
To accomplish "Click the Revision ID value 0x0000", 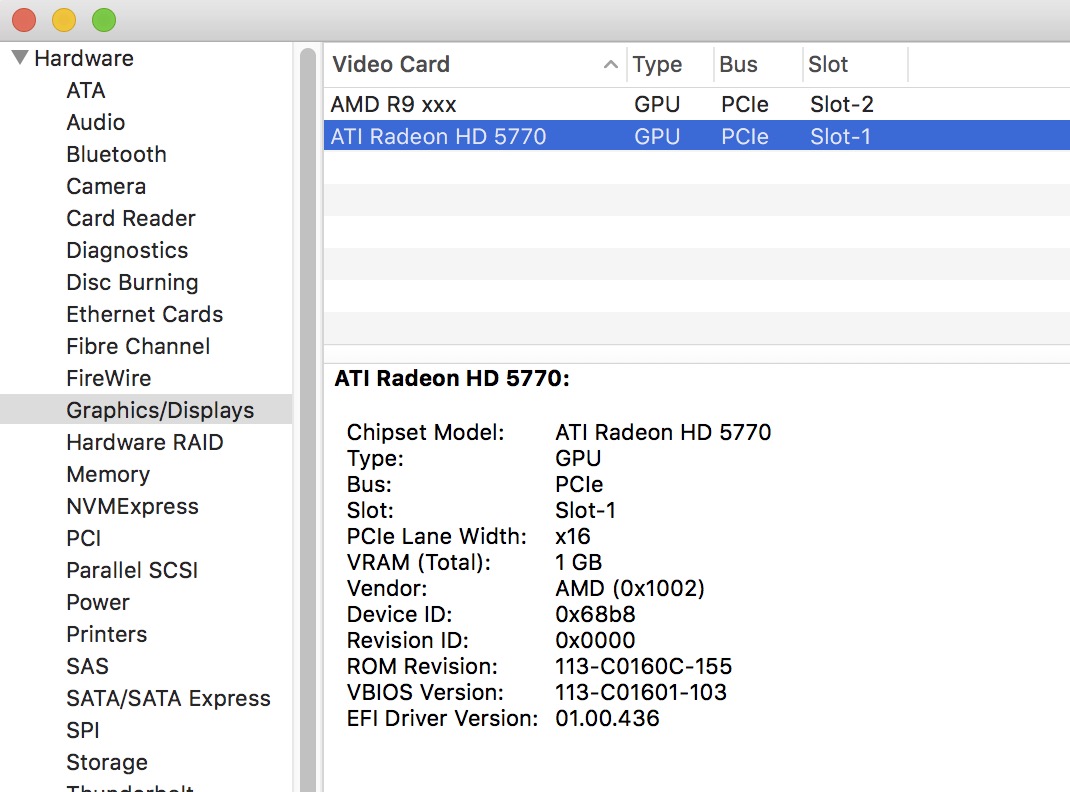I will (x=595, y=640).
